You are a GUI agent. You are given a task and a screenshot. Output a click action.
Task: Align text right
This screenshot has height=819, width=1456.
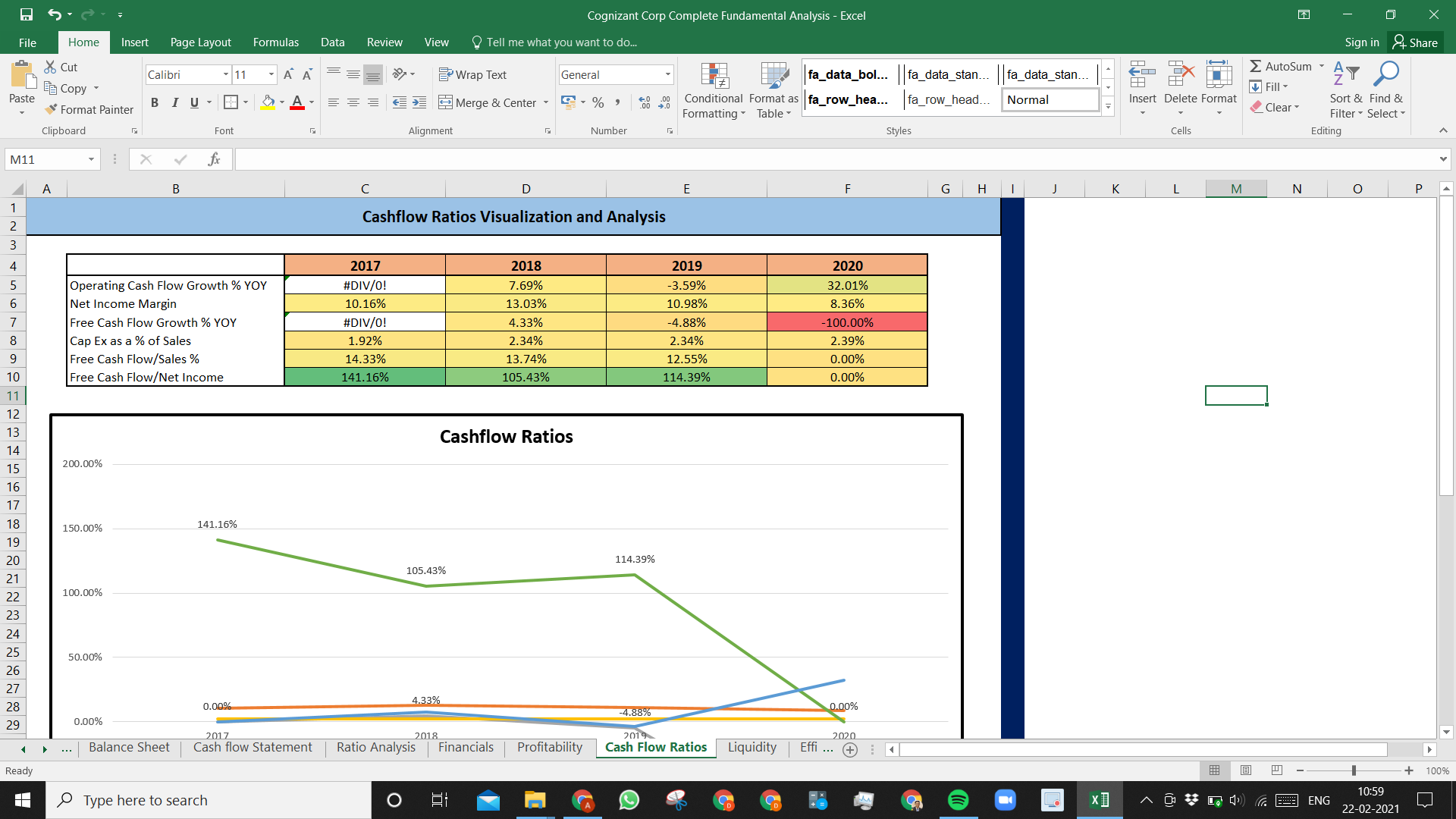[373, 102]
